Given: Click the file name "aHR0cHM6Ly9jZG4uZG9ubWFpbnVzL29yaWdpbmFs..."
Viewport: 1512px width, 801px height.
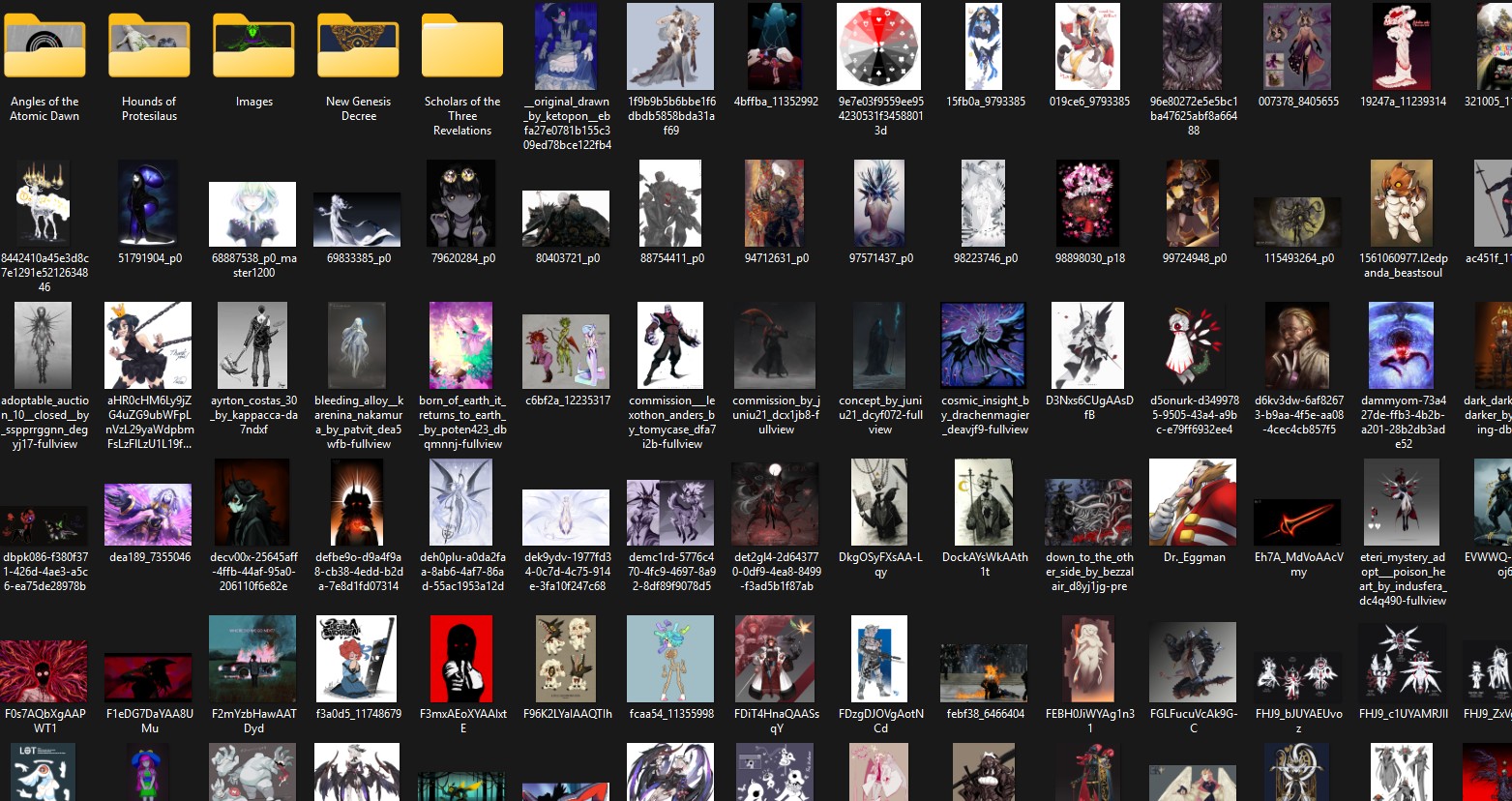Looking at the screenshot, I should (149, 422).
